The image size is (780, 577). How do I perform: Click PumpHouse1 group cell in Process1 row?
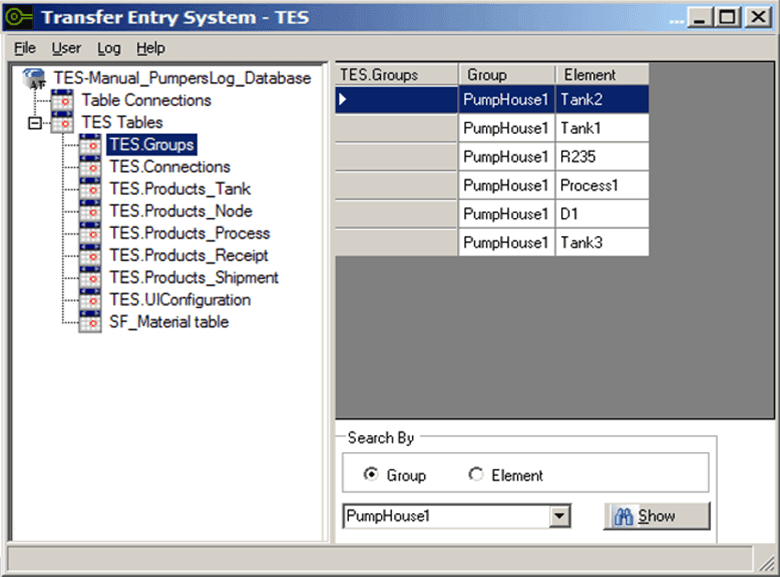pos(506,186)
